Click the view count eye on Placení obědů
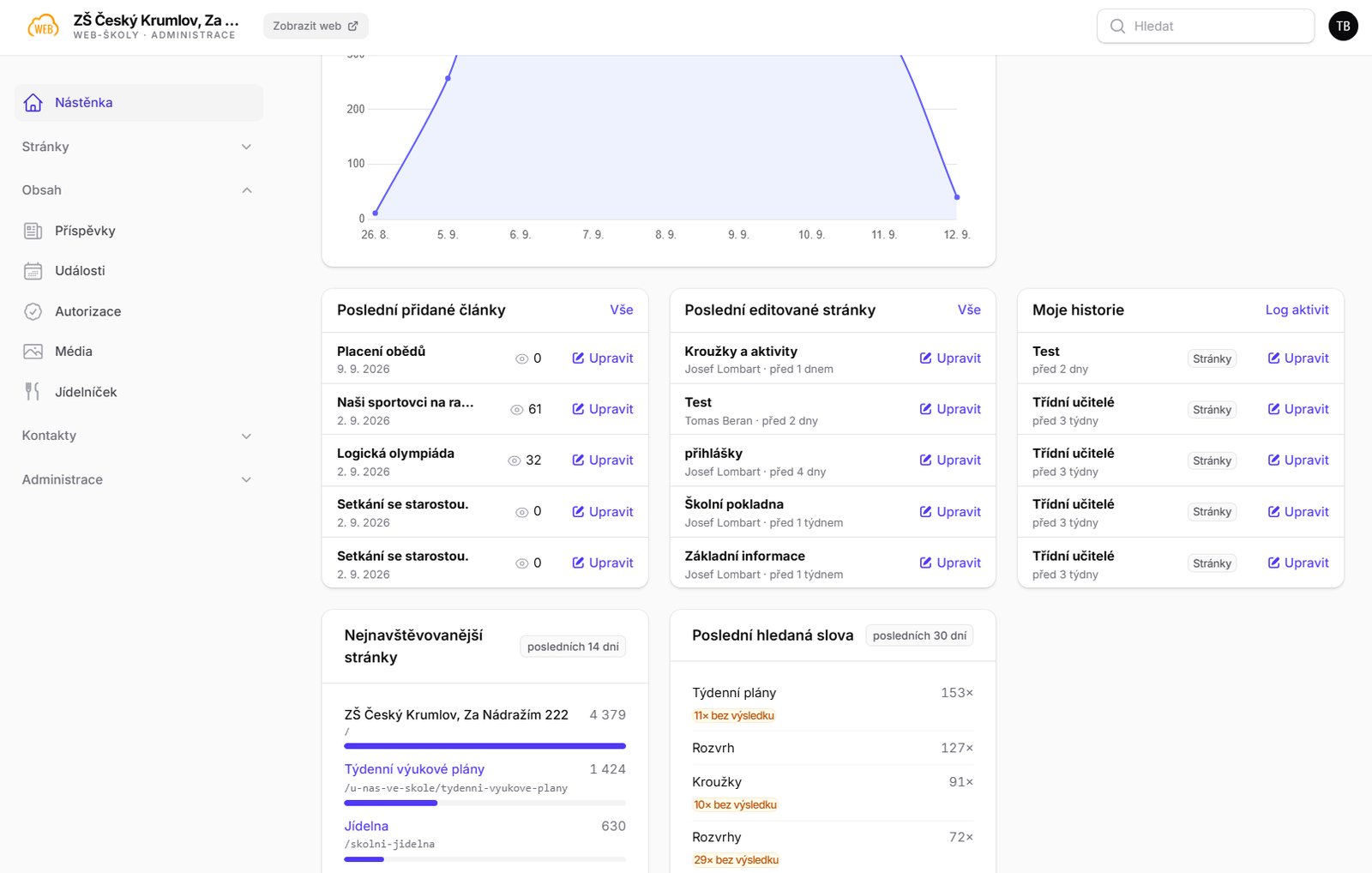Image resolution: width=1372 pixels, height=873 pixels. click(x=521, y=358)
